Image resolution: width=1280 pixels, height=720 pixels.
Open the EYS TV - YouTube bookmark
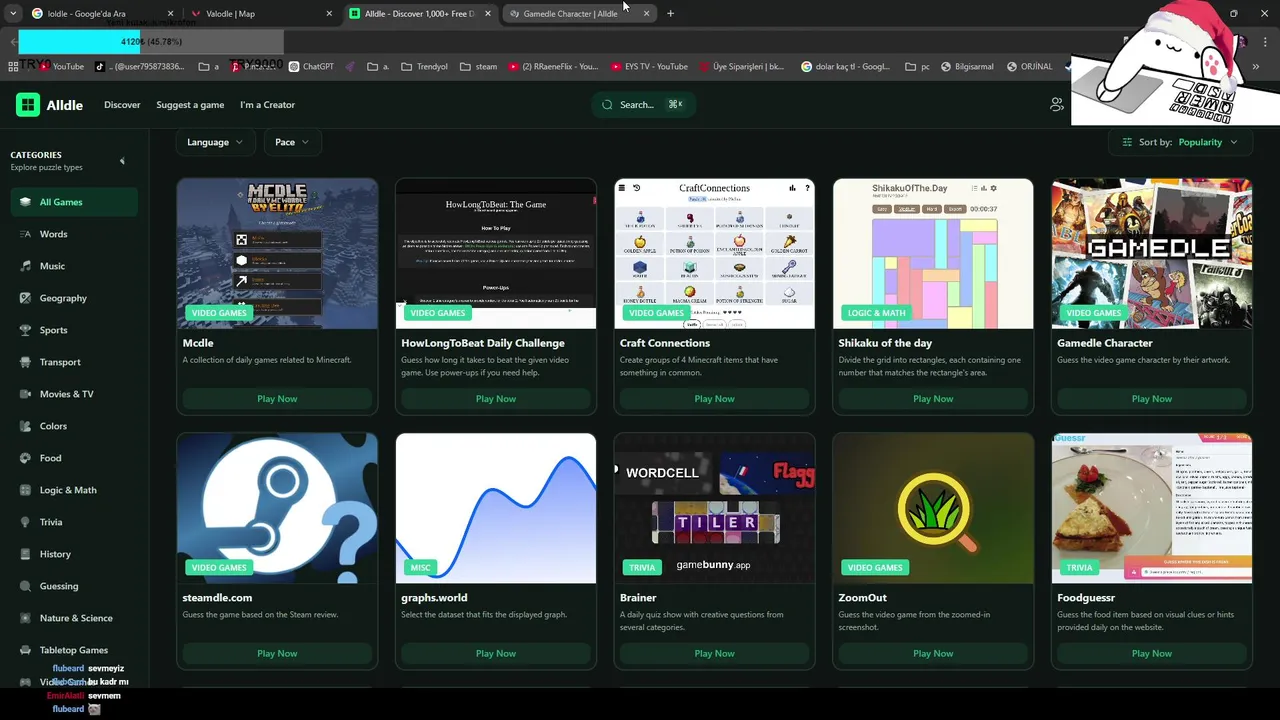click(648, 67)
